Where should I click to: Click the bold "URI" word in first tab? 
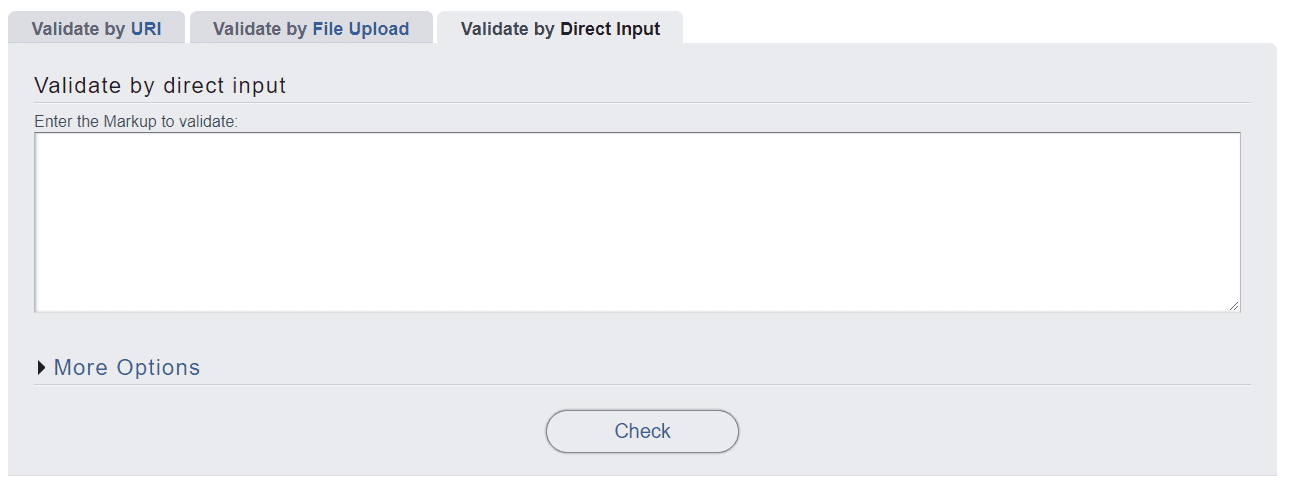[146, 29]
